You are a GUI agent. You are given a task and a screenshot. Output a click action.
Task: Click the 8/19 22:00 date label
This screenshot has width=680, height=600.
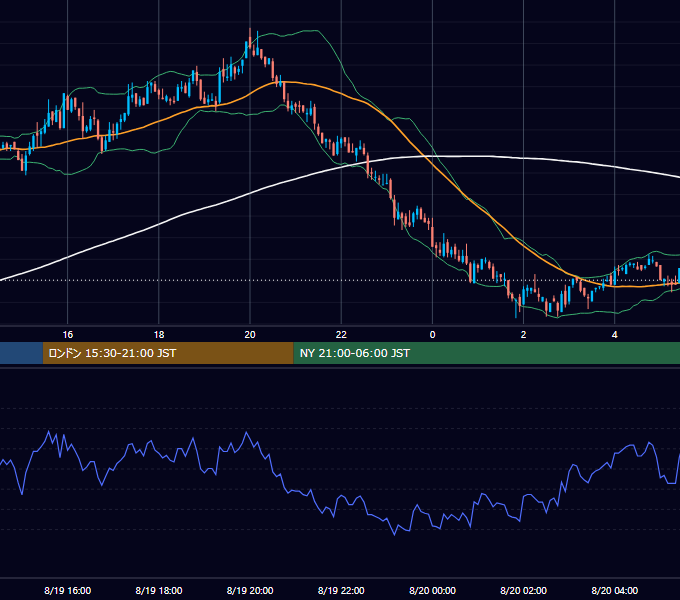click(x=341, y=590)
